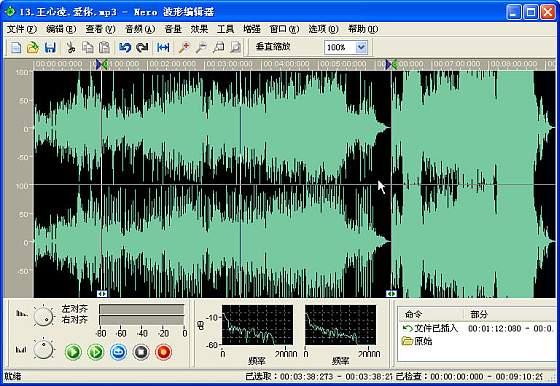Stop playback with the black stop button
The height and width of the screenshot is (386, 560).
(x=141, y=352)
